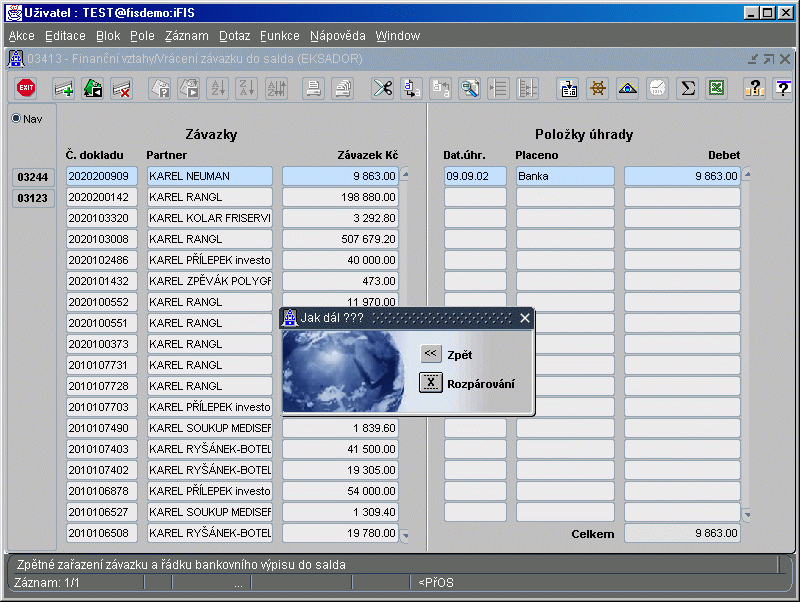Click the ship wheel toolbar icon
The width and height of the screenshot is (800, 602).
[x=598, y=88]
